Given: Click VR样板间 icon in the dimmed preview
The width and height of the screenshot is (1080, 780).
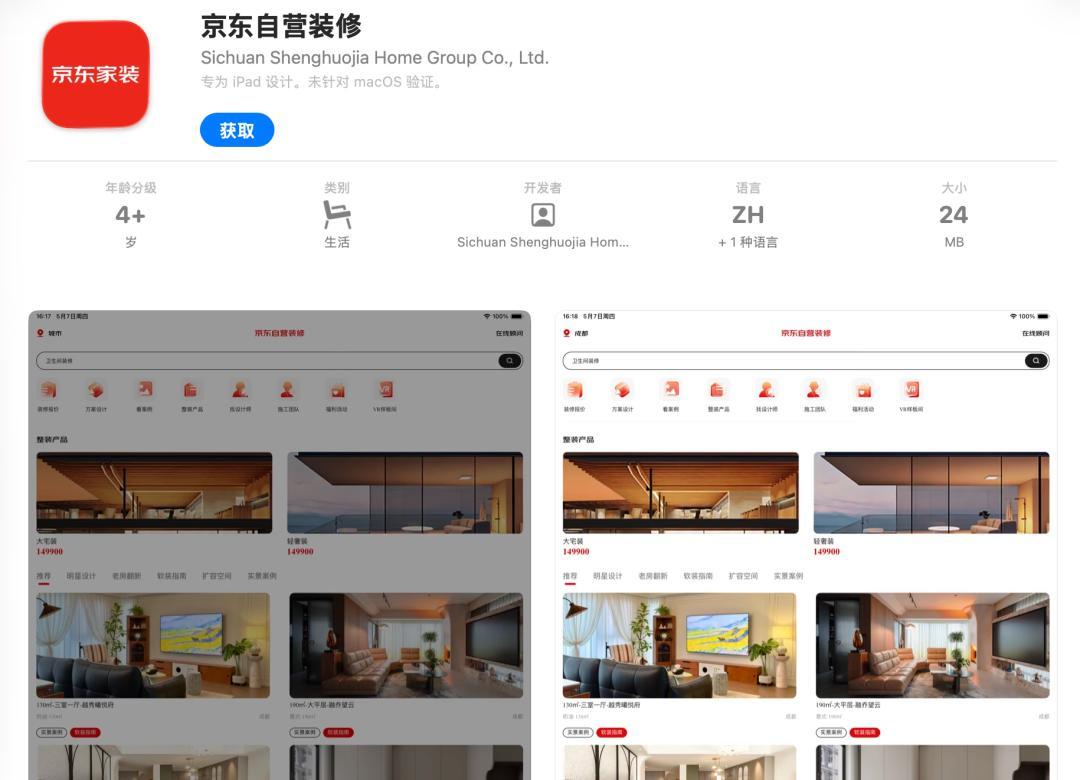Looking at the screenshot, I should click(x=385, y=390).
